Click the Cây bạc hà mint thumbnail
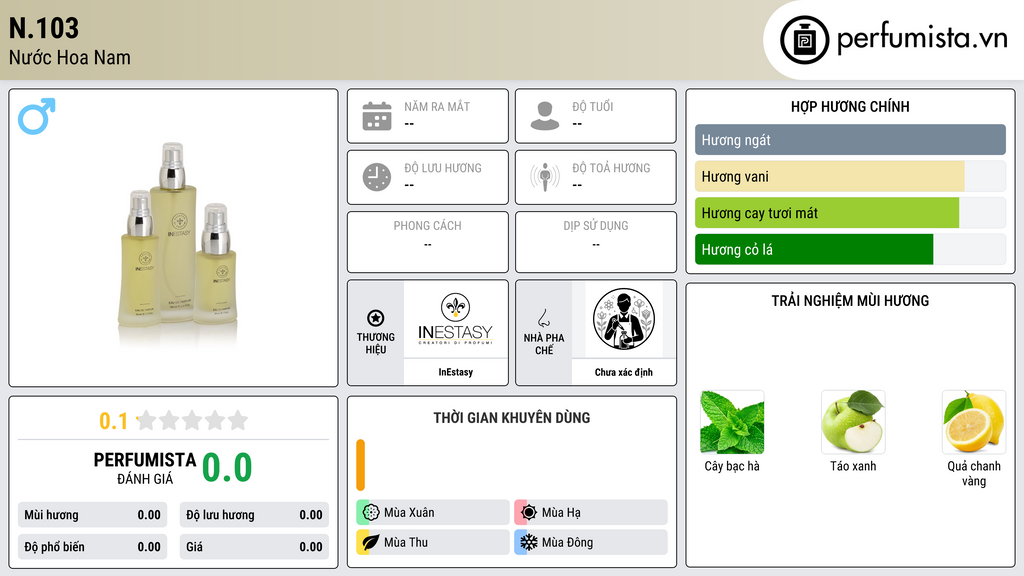The height and width of the screenshot is (576, 1024). click(732, 422)
